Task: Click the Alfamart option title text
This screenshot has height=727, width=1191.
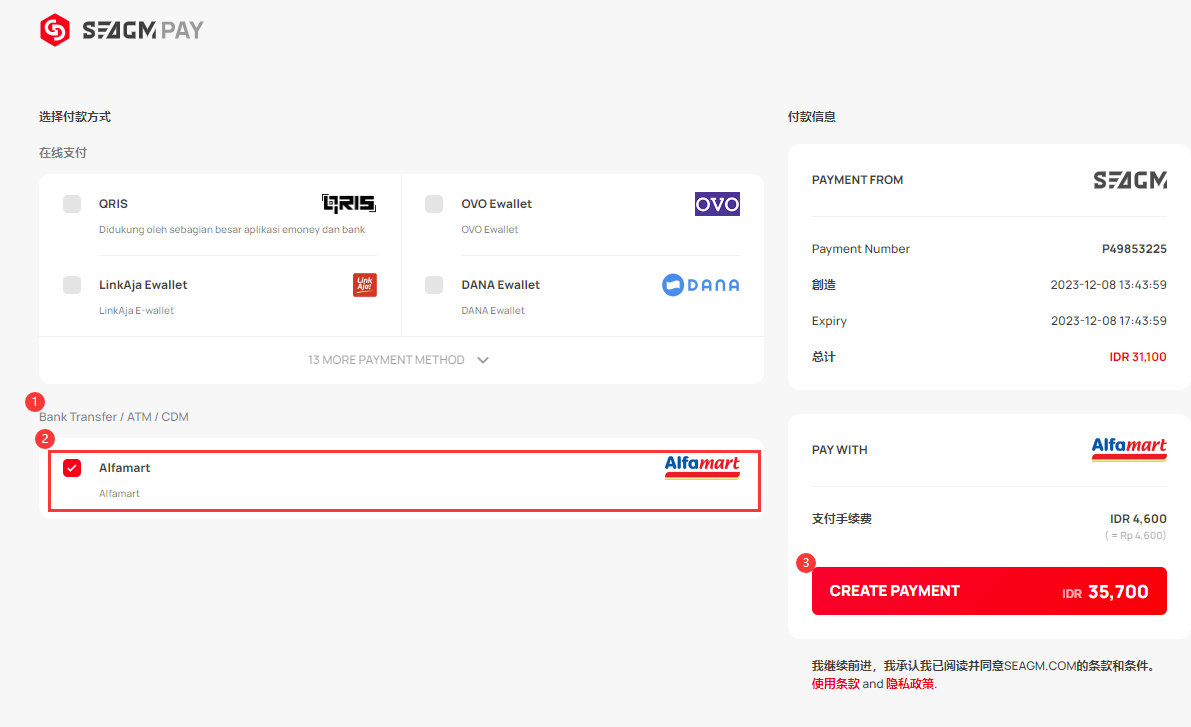Action: tap(125, 468)
